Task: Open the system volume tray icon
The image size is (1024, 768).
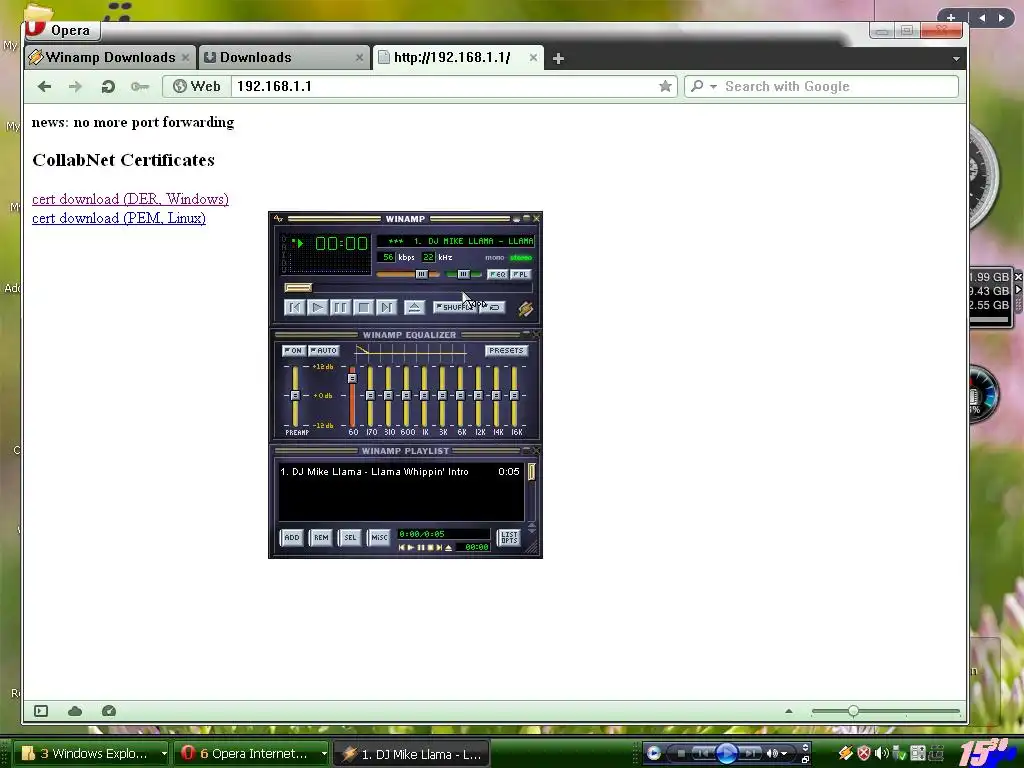Action: 881,754
